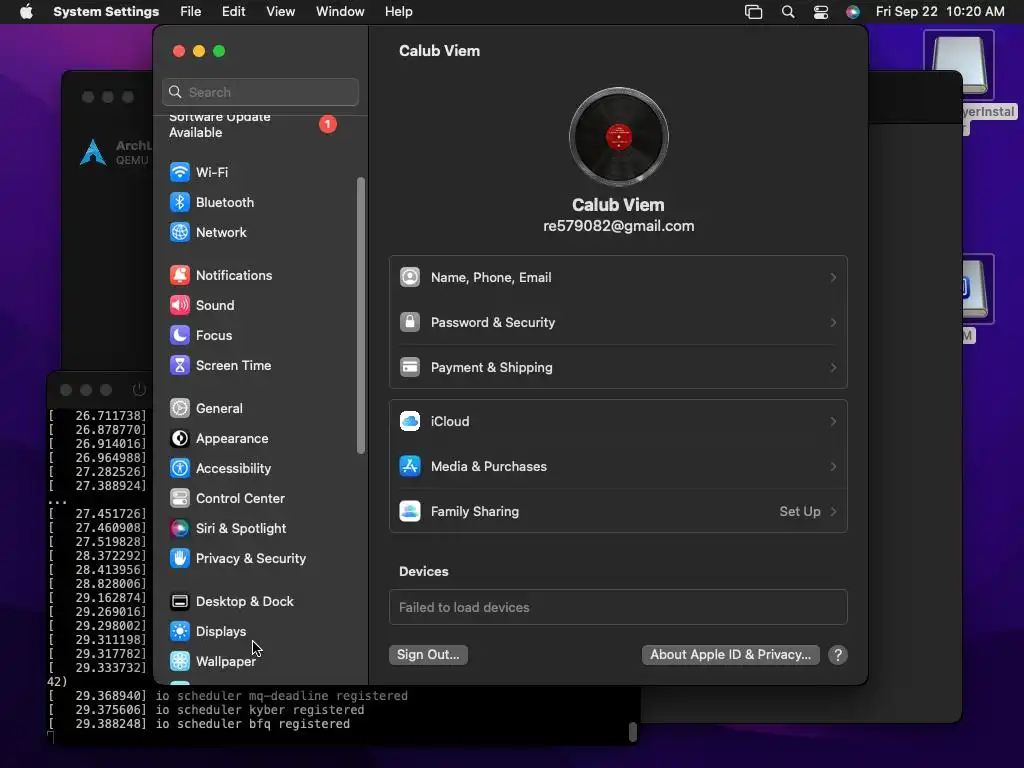Click the 'Failed to load devices' text
Viewport: 1024px width, 768px height.
464,607
